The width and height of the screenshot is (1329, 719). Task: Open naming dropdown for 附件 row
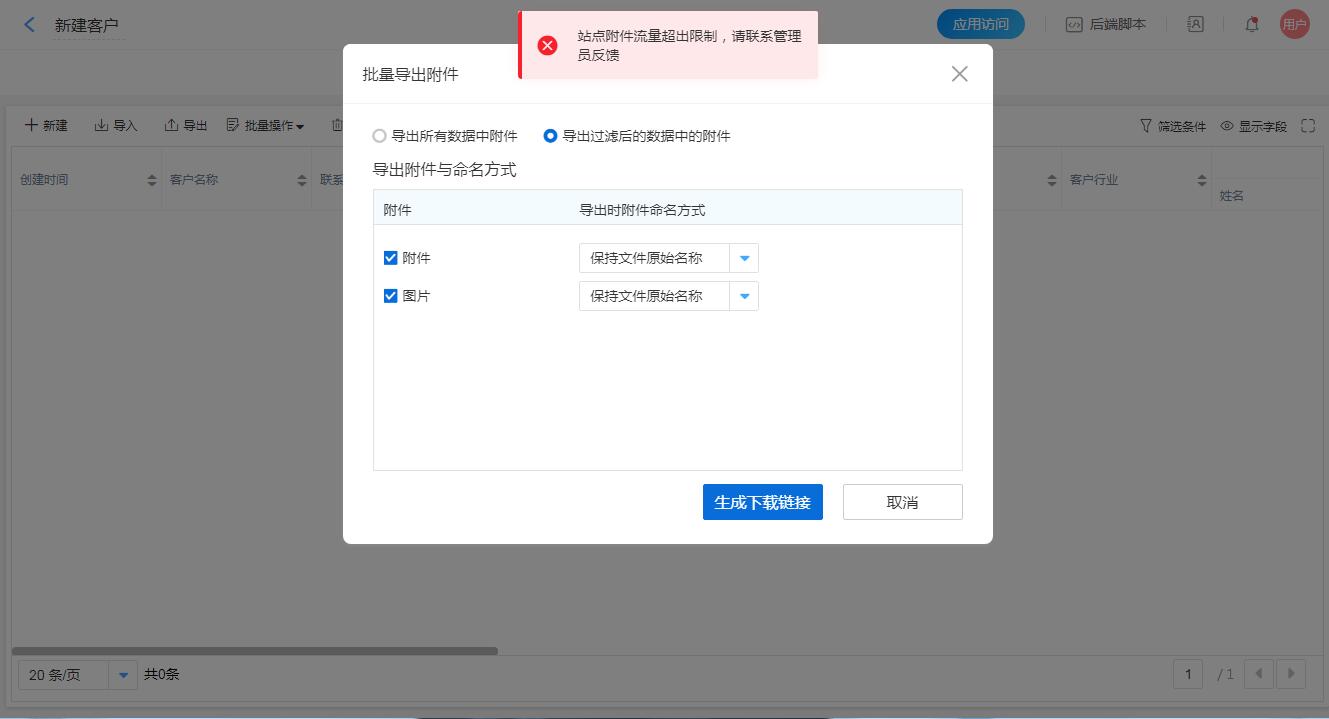[744, 257]
